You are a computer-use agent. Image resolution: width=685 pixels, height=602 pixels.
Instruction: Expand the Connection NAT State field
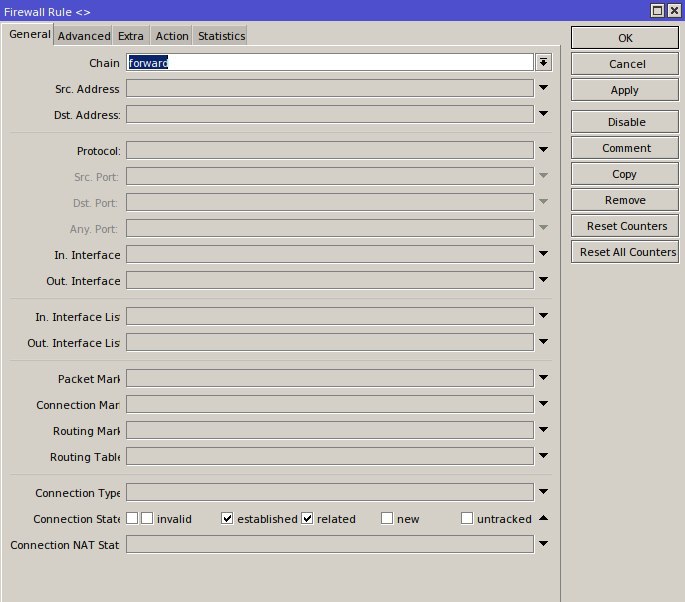[543, 544]
